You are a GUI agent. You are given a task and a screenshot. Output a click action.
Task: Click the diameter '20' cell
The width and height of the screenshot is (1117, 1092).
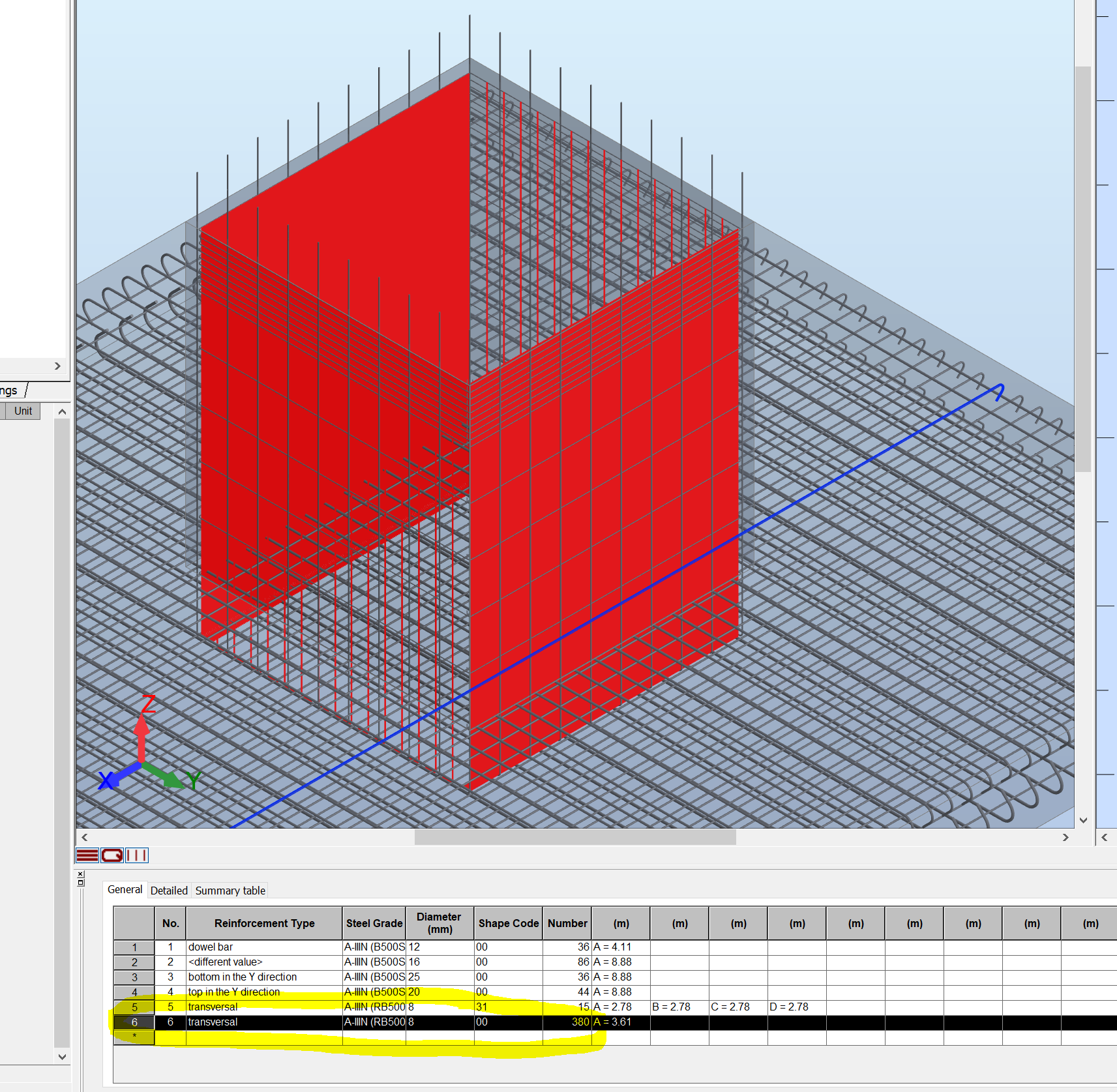pos(440,992)
